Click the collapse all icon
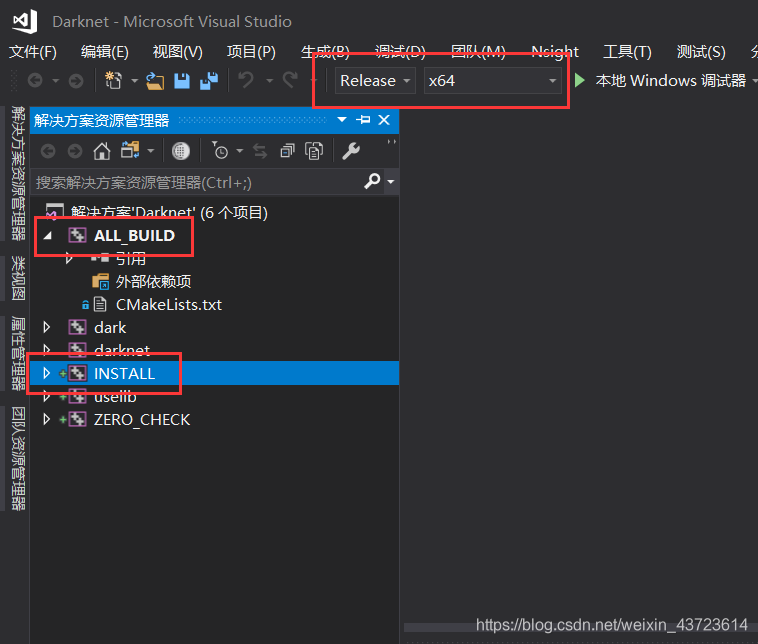This screenshot has height=644, width=758. pyautogui.click(x=287, y=151)
